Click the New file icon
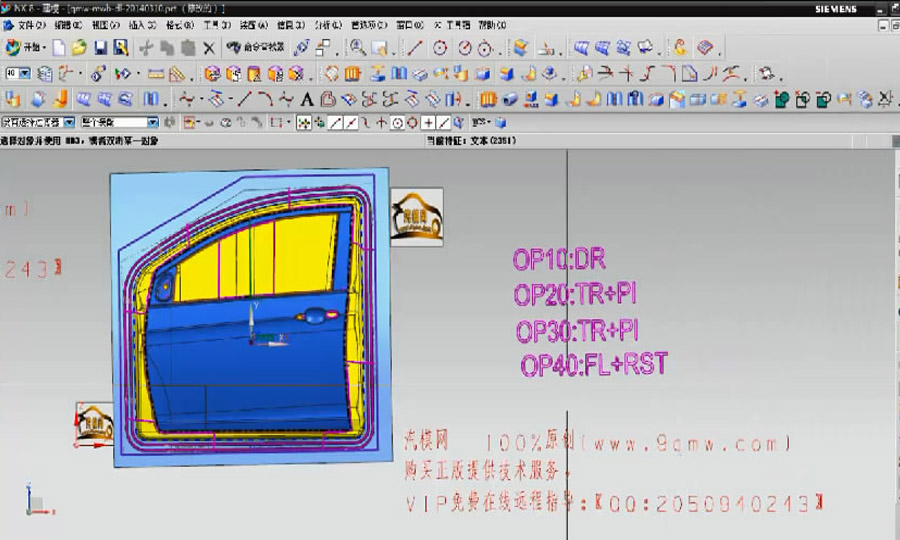 (x=59, y=47)
